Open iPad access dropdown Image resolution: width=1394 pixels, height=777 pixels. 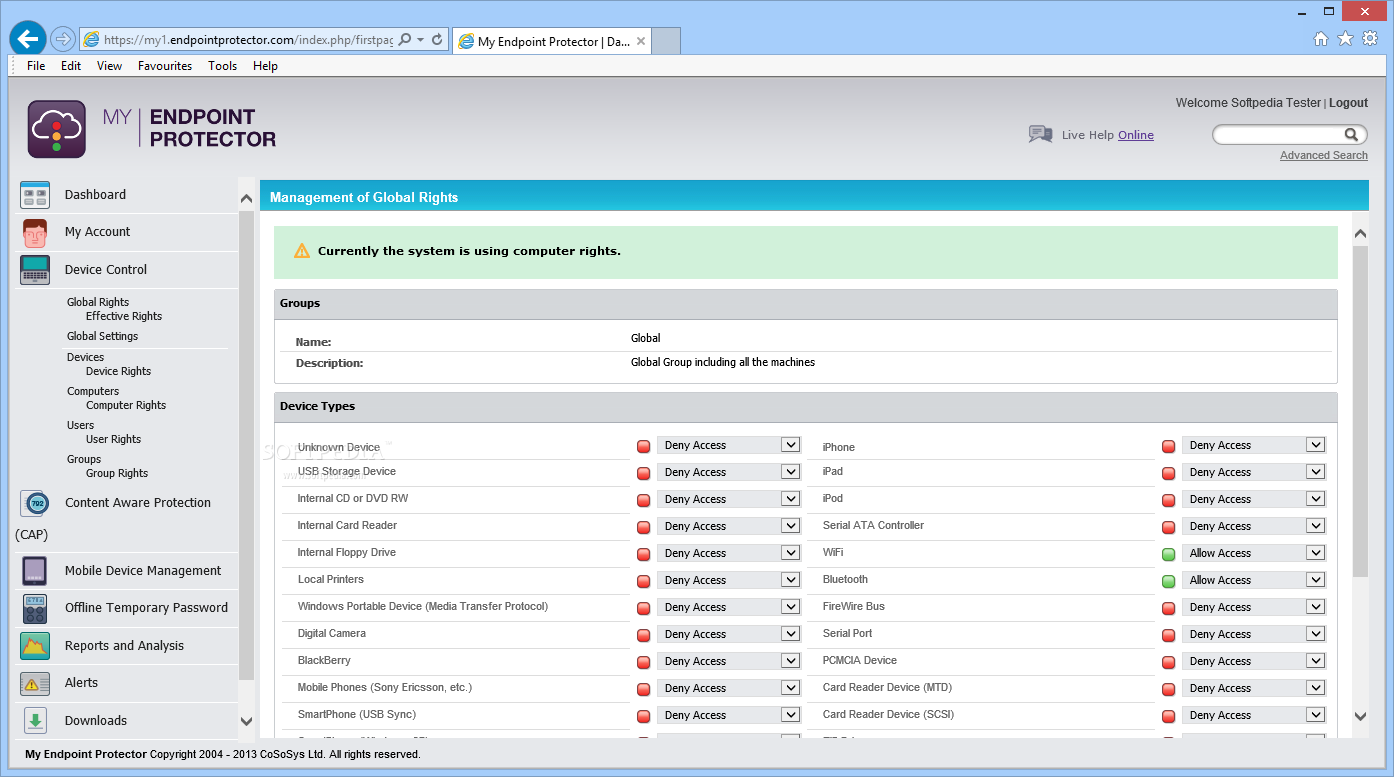click(x=1253, y=472)
